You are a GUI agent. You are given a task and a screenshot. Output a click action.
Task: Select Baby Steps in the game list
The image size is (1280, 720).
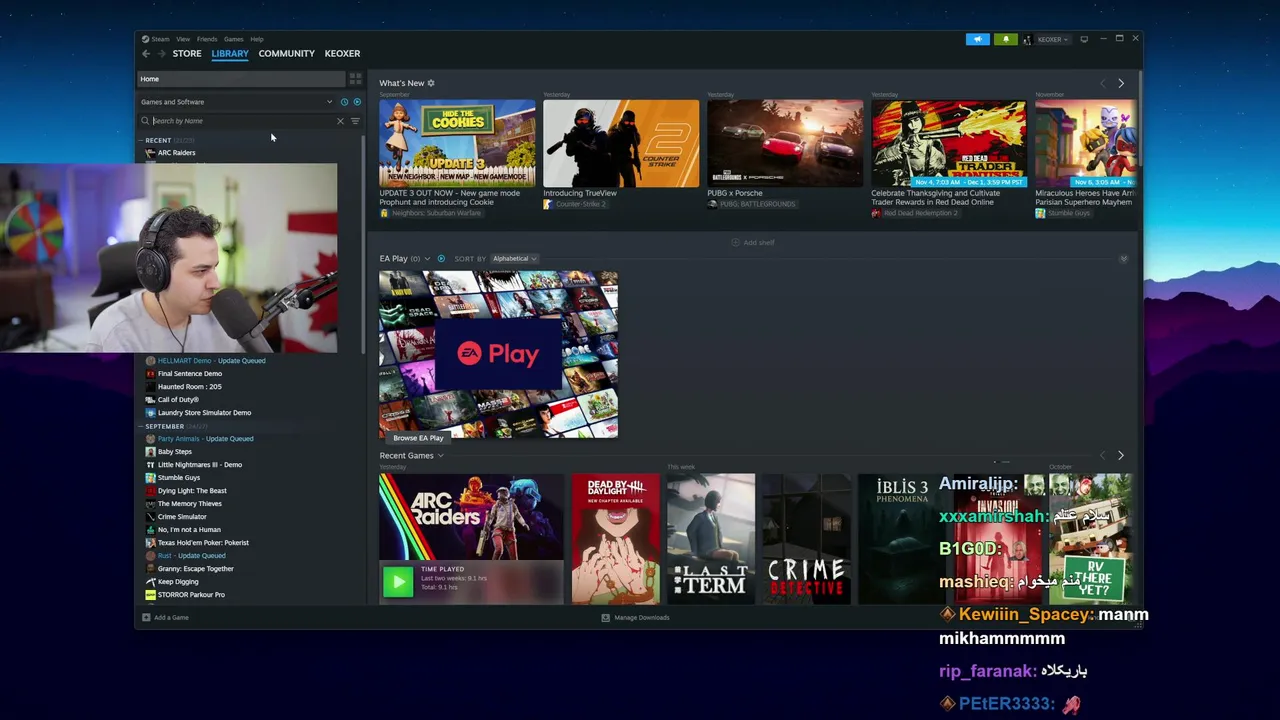point(168,452)
